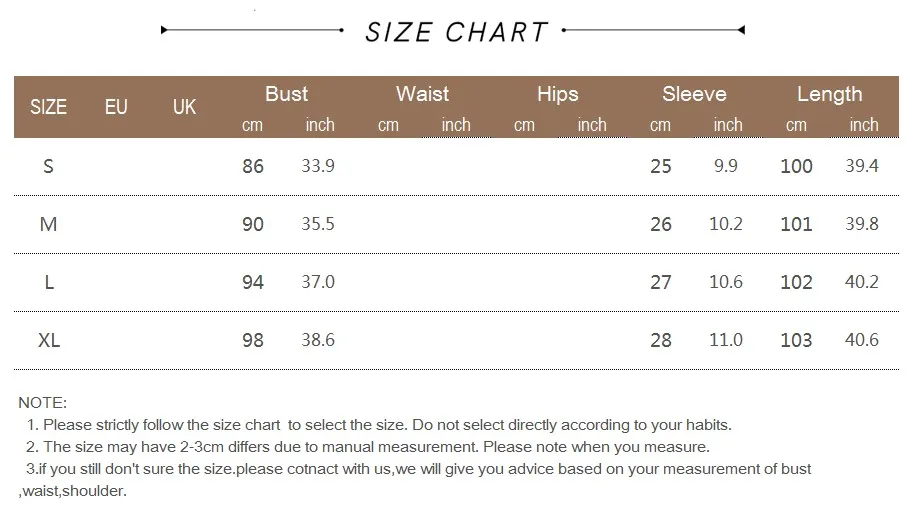Image resolution: width=920 pixels, height=532 pixels.
Task: Click the 86 bust cm value
Action: (253, 166)
